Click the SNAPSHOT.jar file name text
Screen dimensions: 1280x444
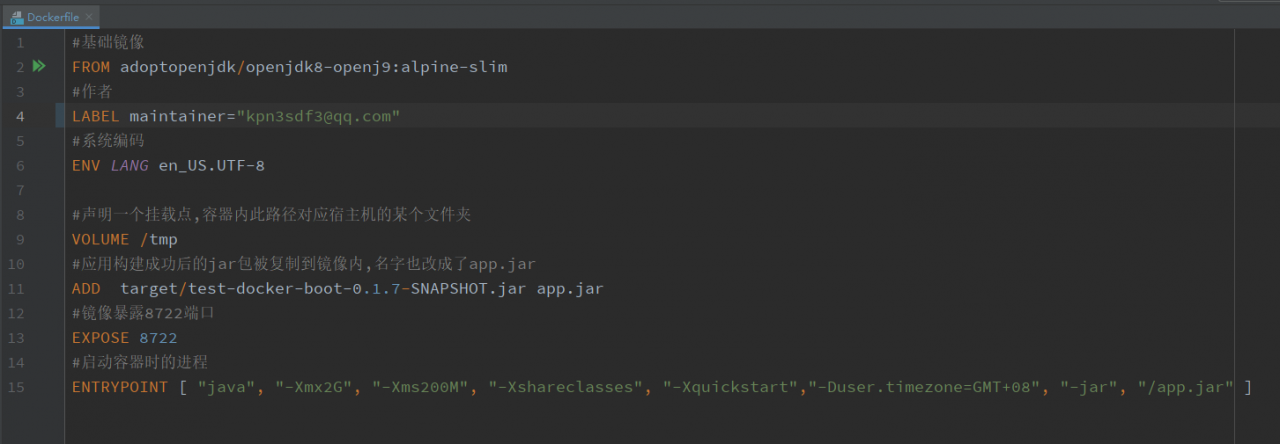[x=468, y=289]
